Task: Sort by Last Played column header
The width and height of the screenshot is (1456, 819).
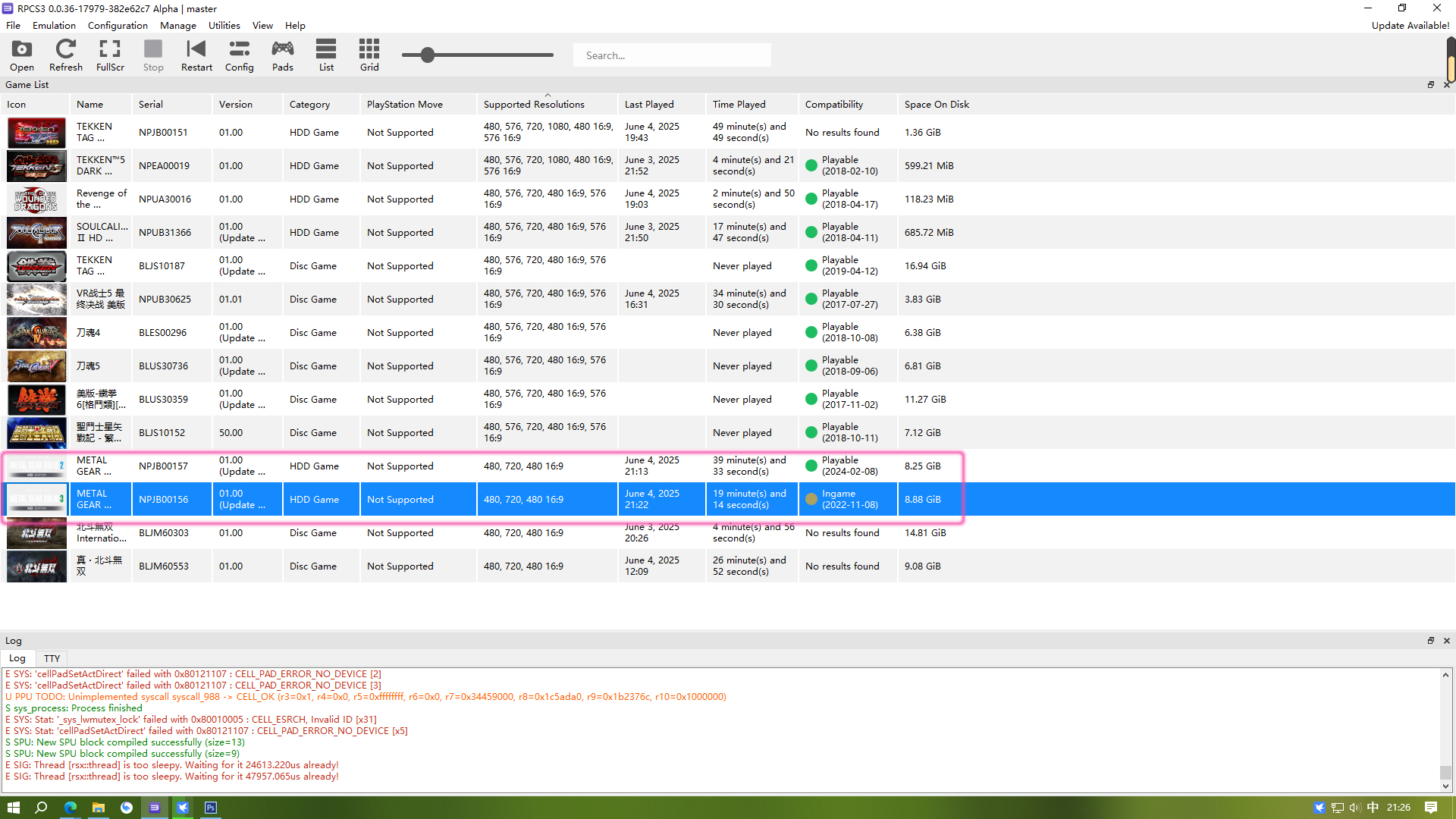Action: [x=662, y=105]
